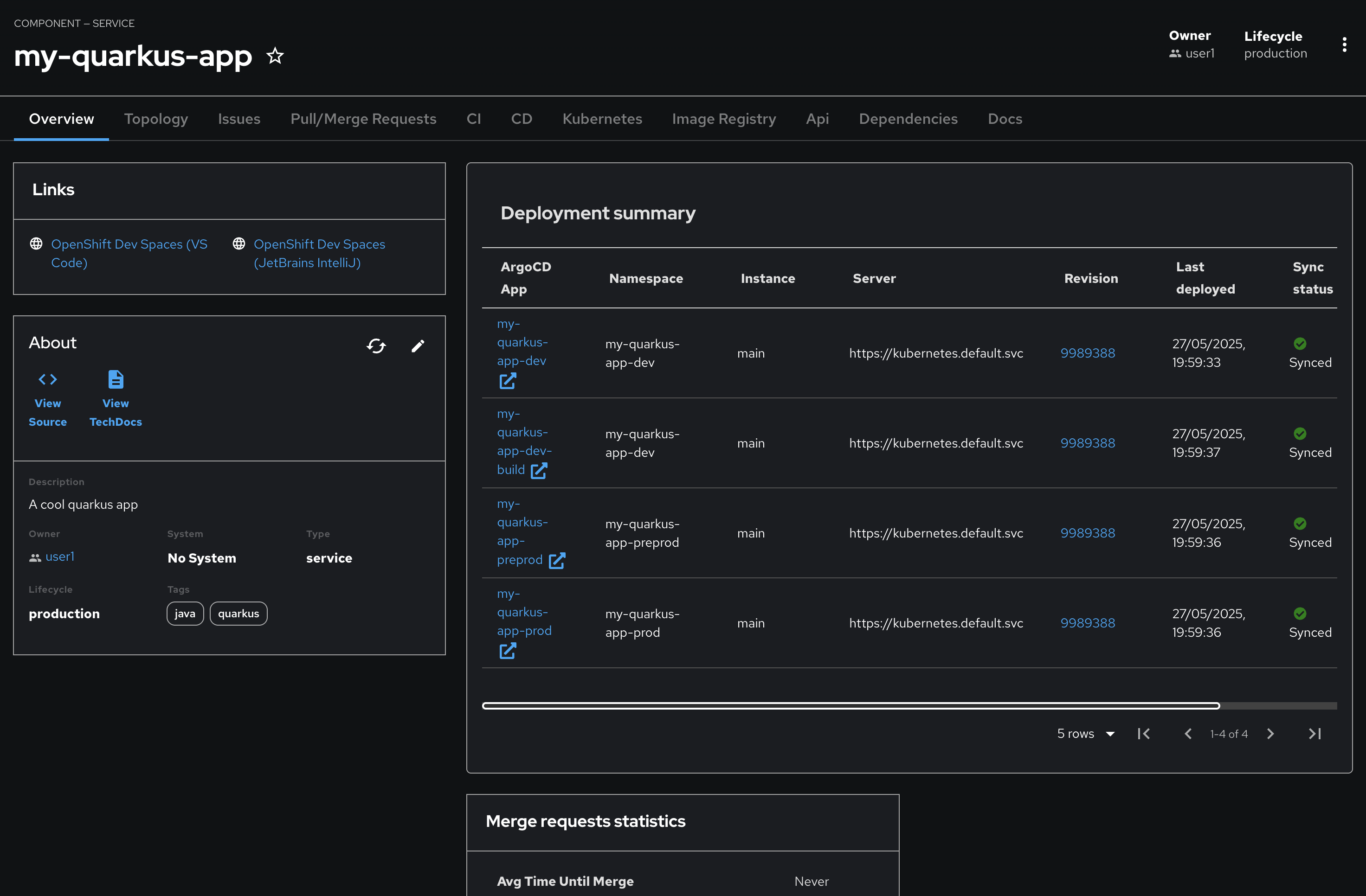Click the user1 owner link in About

click(60, 557)
